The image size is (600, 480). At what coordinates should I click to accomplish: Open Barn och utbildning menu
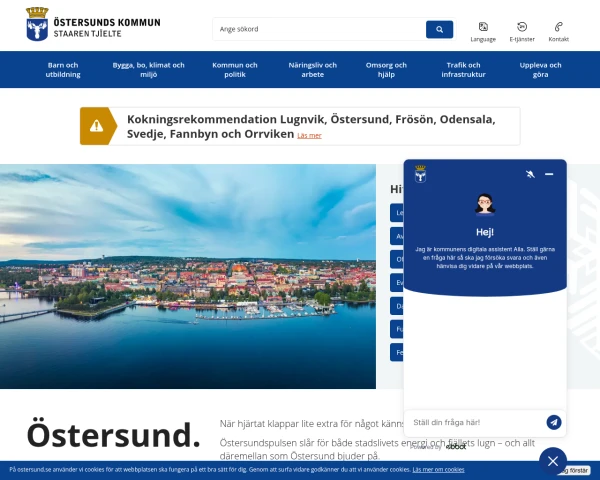click(63, 70)
